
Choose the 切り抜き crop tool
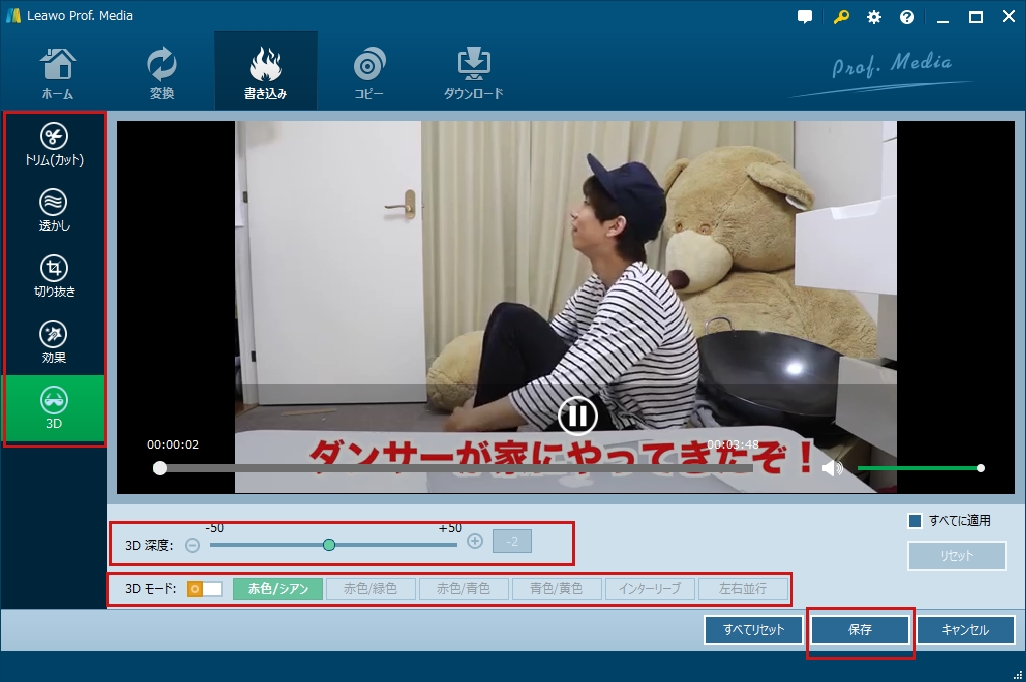(x=54, y=276)
